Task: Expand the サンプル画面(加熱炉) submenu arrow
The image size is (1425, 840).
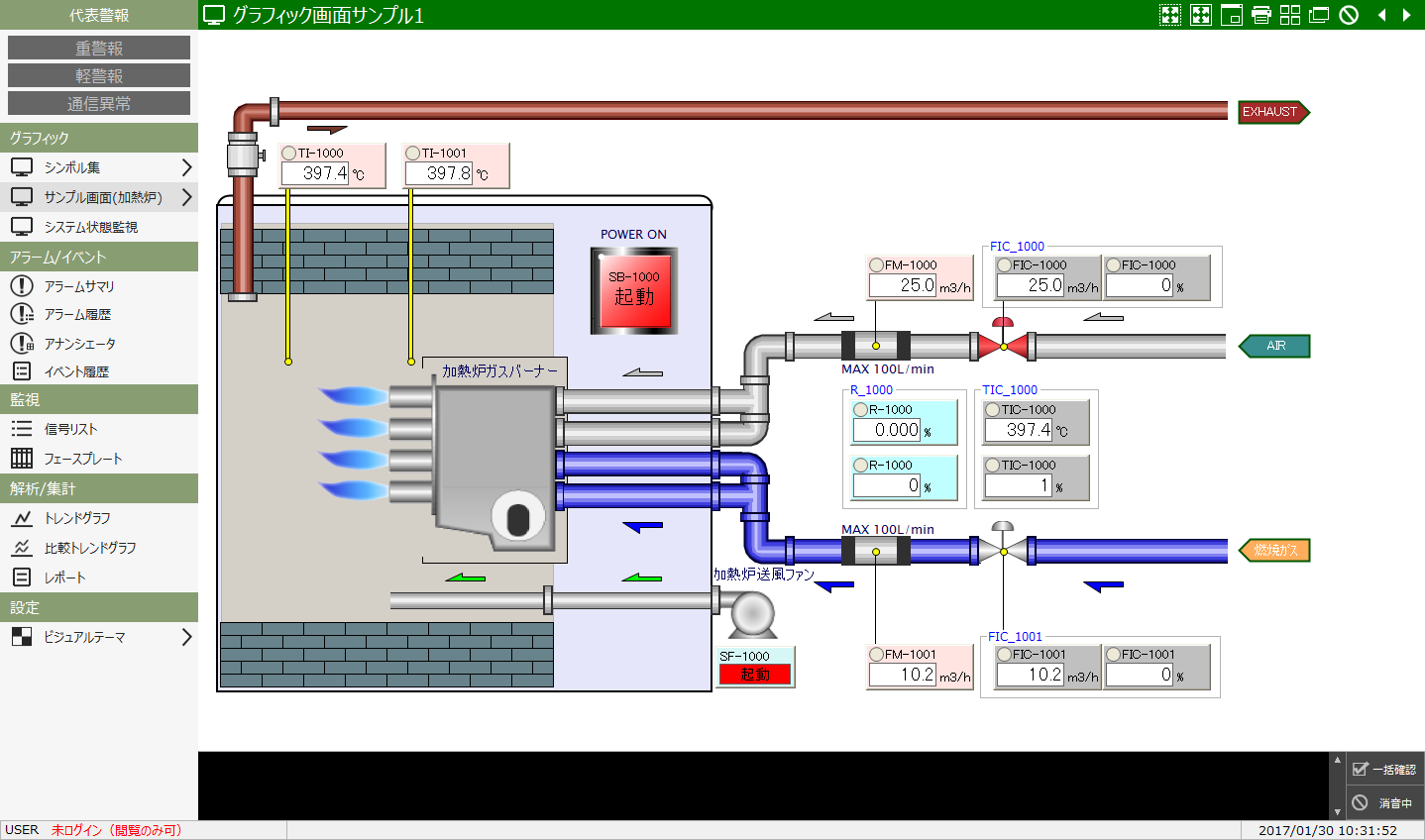Action: point(186,197)
